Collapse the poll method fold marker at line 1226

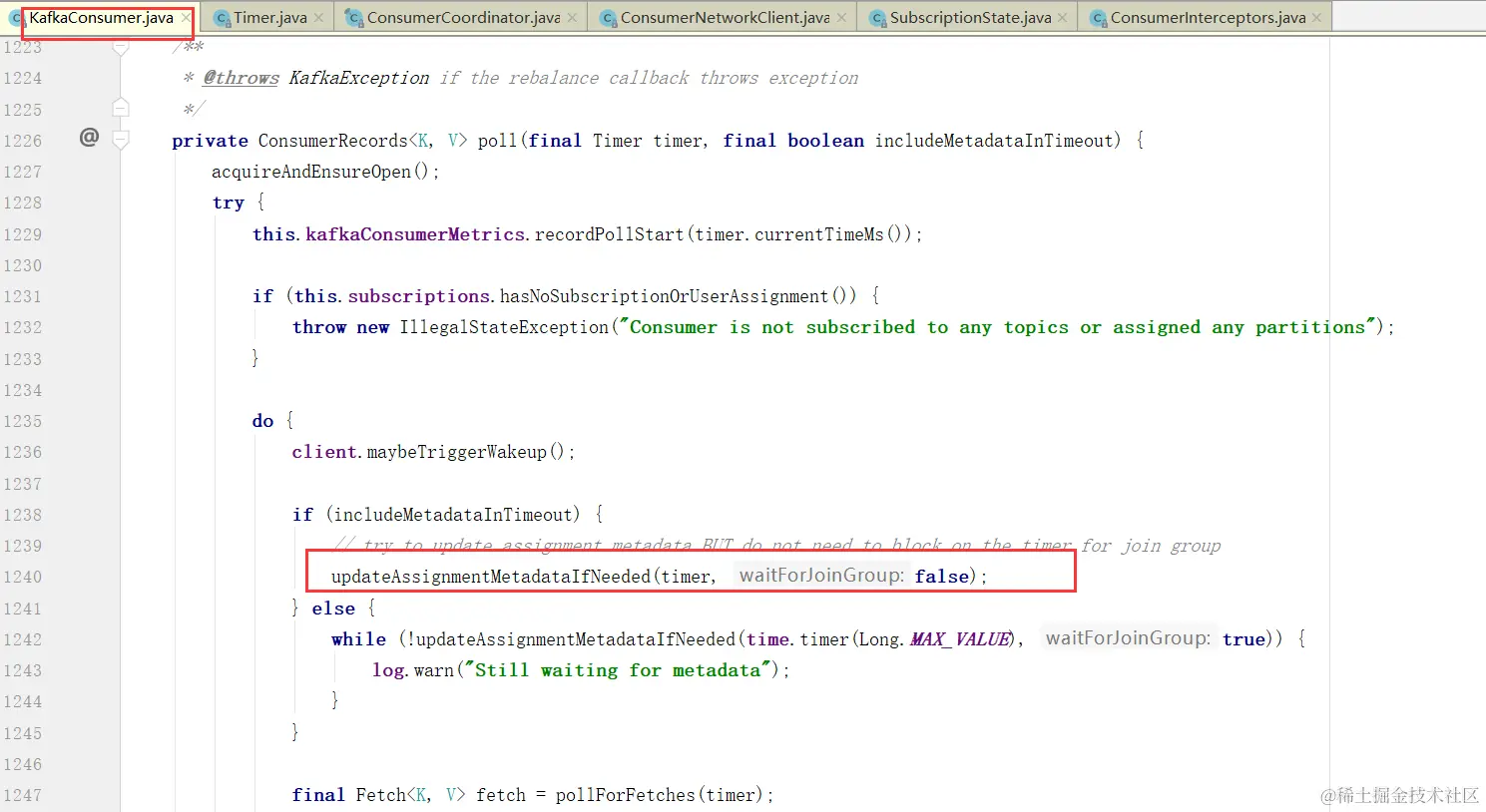point(121,140)
